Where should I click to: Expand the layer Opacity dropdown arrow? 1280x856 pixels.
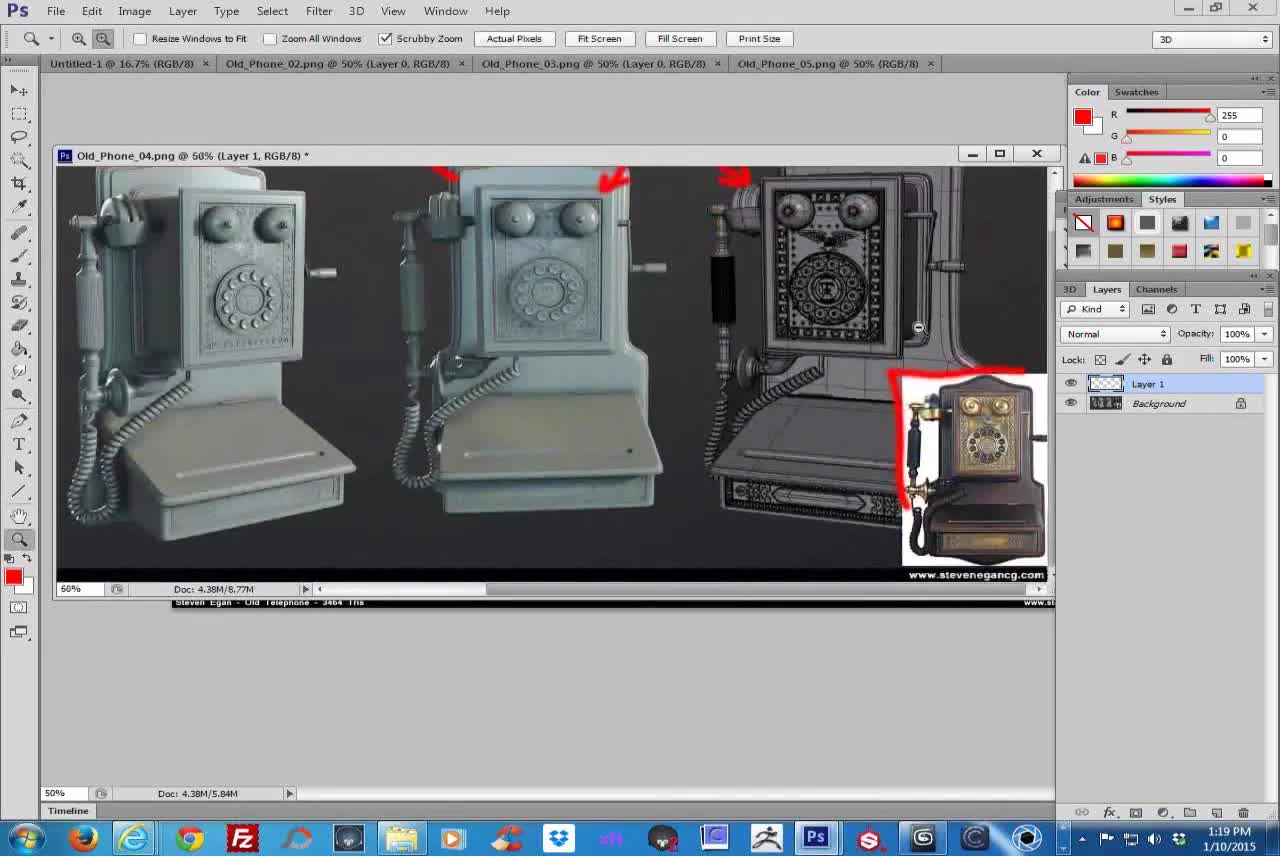click(x=1264, y=334)
